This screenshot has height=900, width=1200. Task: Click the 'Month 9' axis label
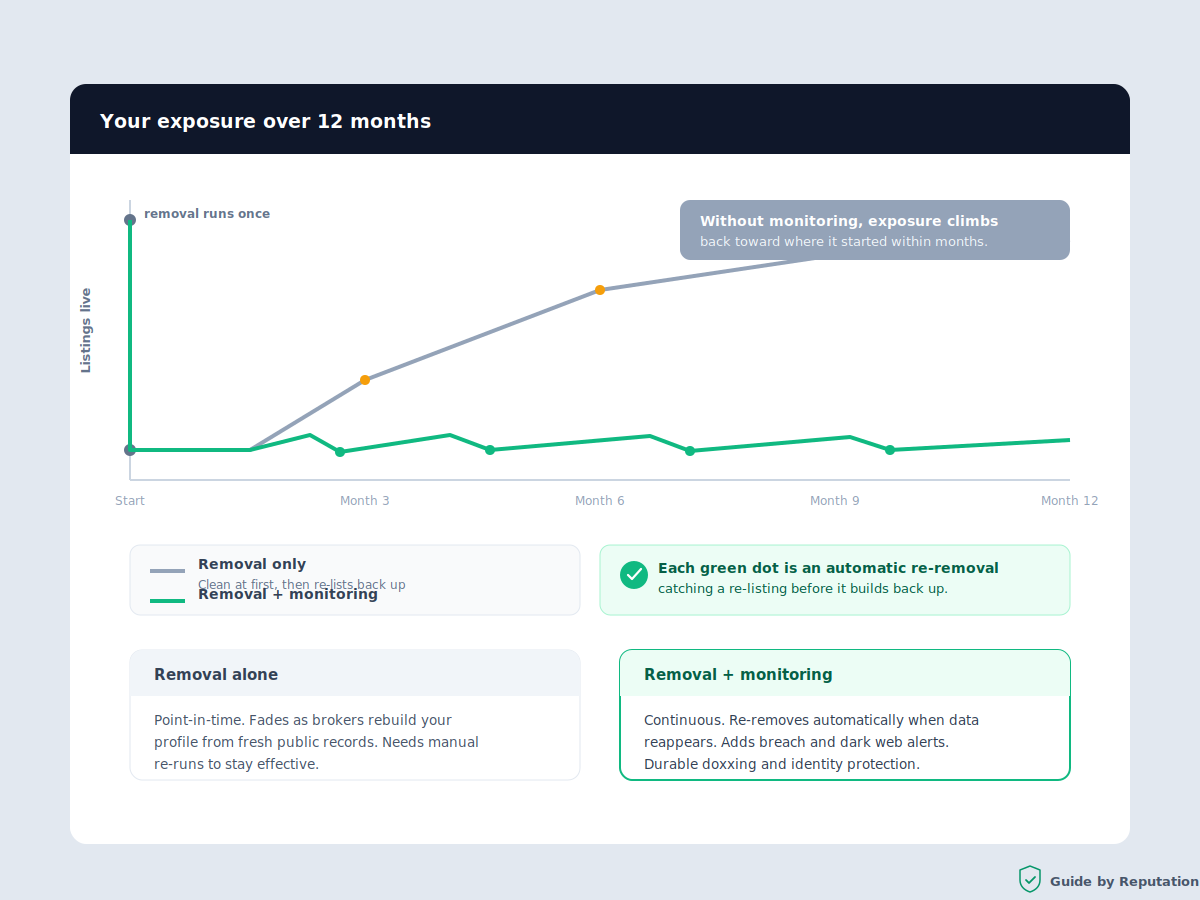[835, 501]
